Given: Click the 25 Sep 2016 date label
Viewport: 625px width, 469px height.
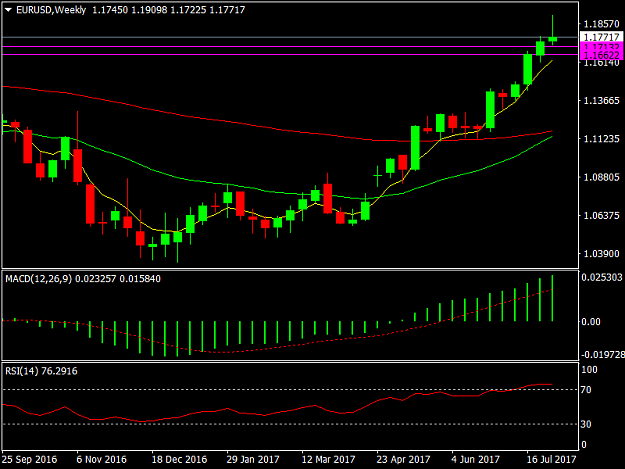Looking at the screenshot, I should [29, 459].
